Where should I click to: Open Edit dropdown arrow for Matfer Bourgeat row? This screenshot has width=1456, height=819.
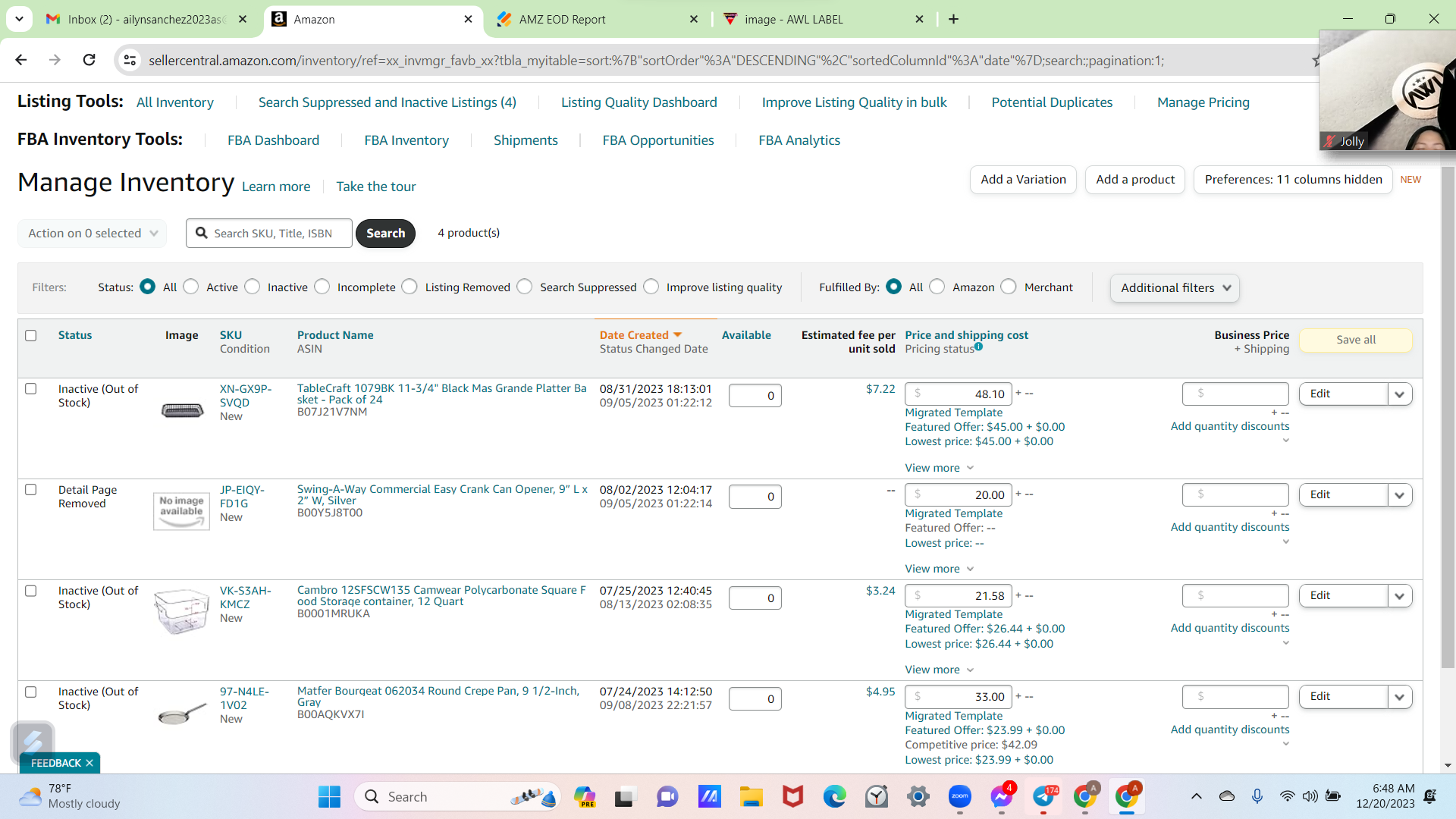1400,697
